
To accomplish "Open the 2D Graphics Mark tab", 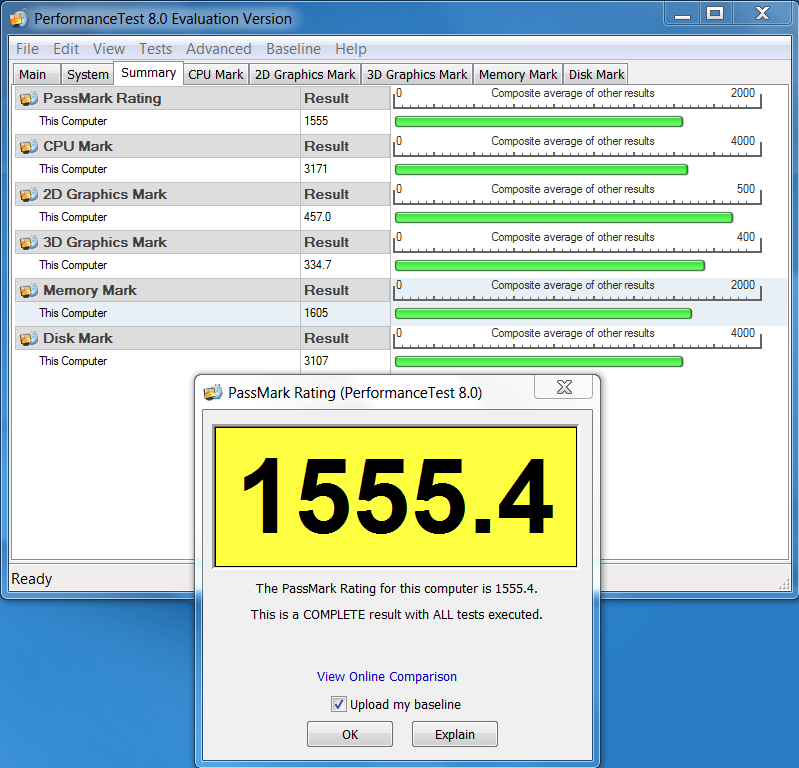I will (x=305, y=74).
